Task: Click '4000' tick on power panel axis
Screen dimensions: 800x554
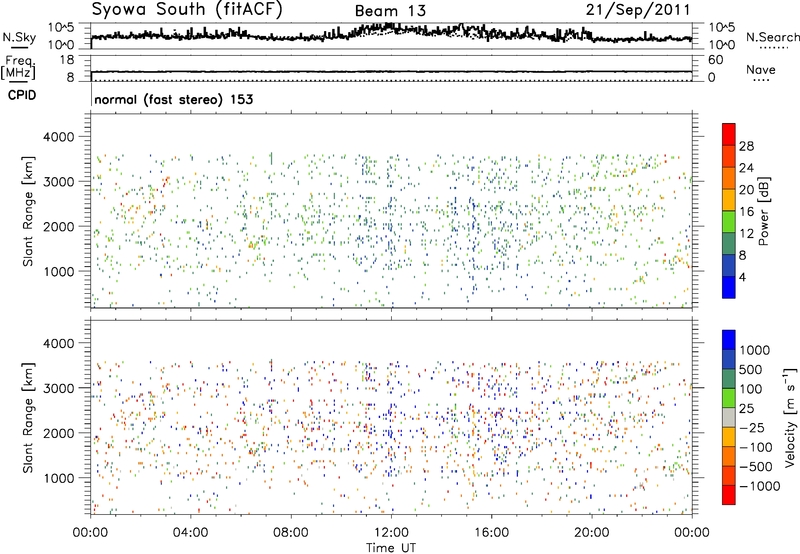Action: (x=58, y=137)
